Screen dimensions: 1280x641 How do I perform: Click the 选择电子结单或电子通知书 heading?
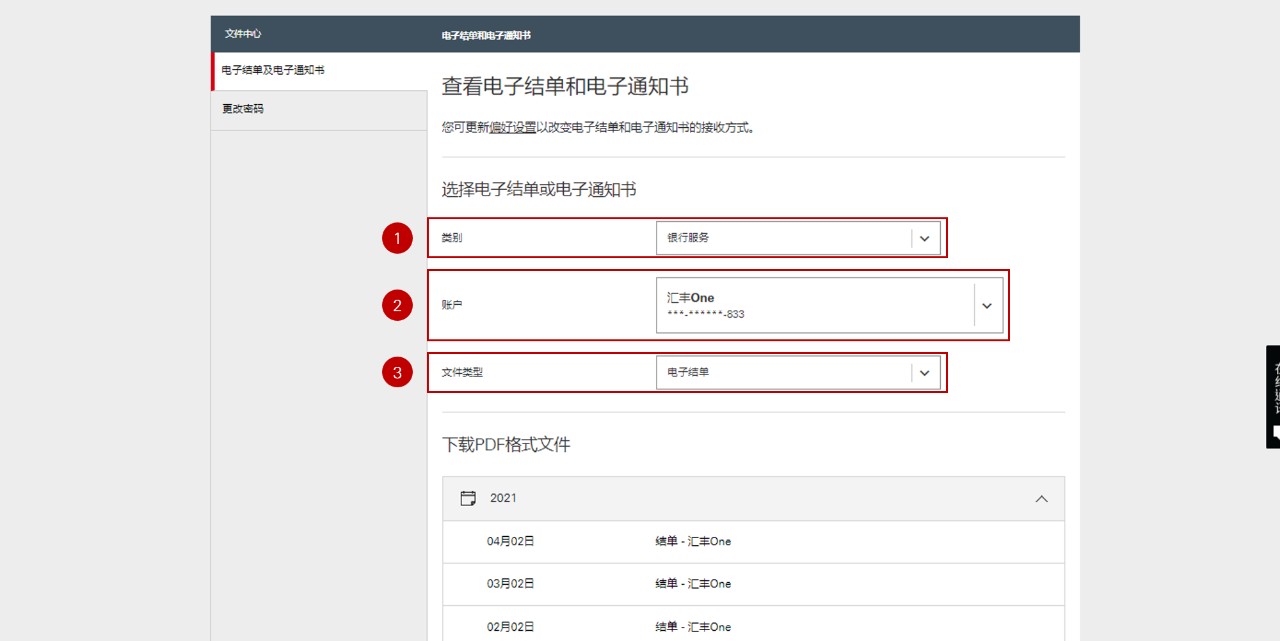539,189
